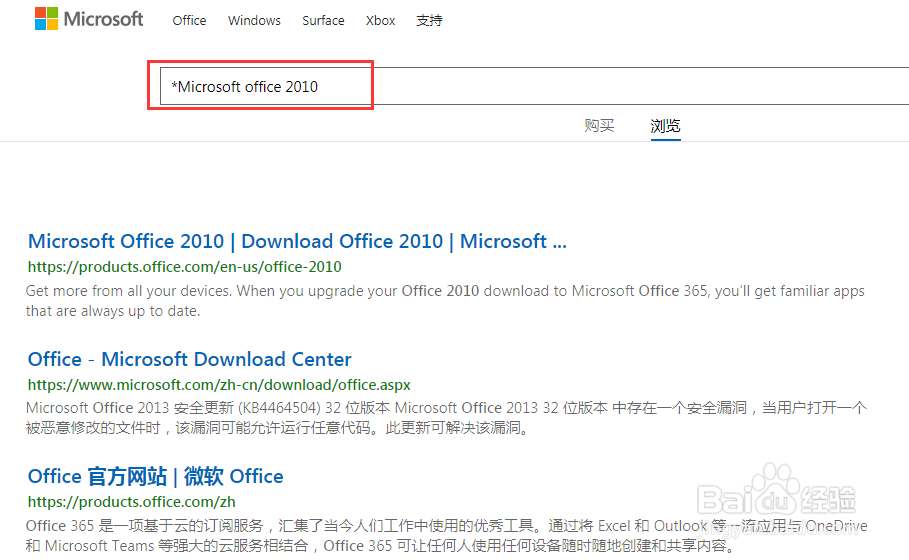Viewport: 909px width, 560px height.
Task: Open Office 官方网站 | 微软 Office result
Action: point(155,477)
